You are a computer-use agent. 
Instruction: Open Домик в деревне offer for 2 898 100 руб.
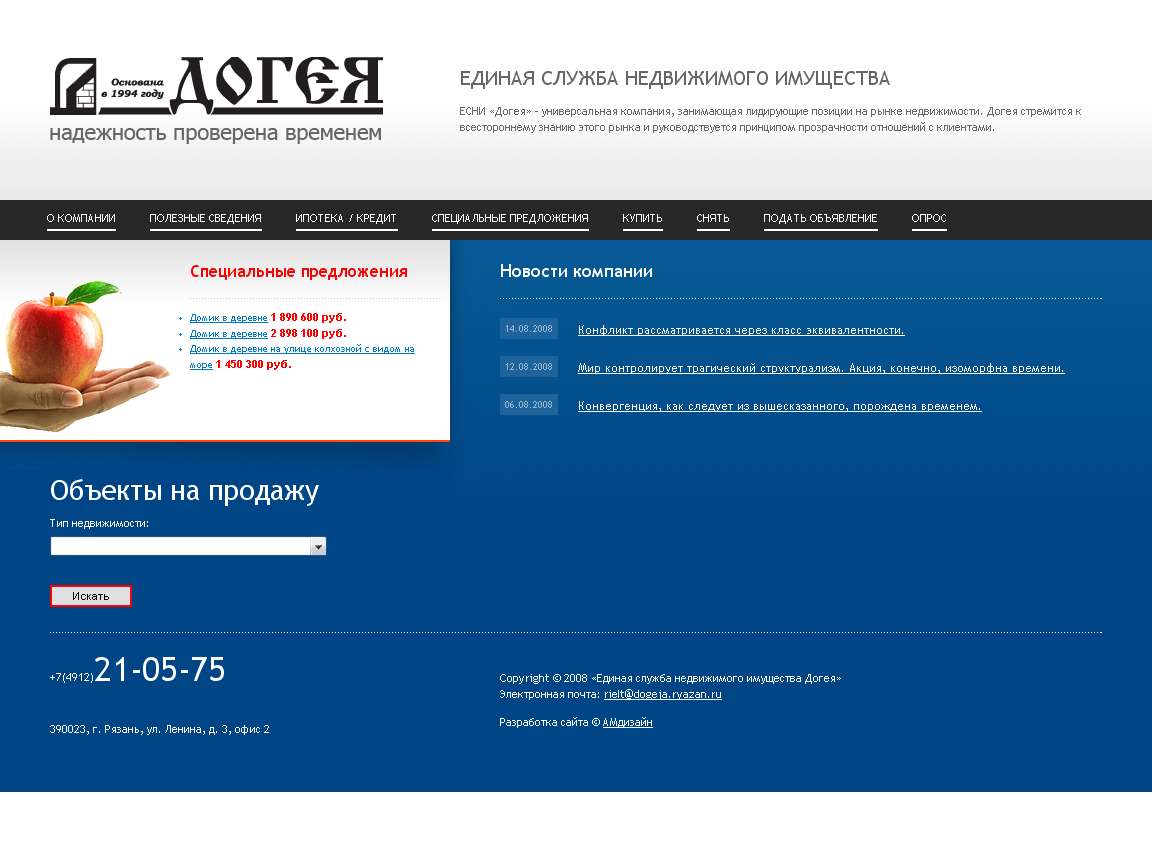coord(228,334)
